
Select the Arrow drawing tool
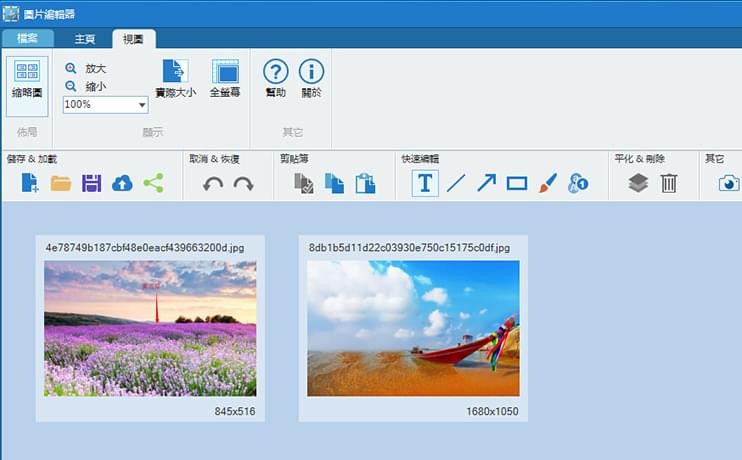486,183
